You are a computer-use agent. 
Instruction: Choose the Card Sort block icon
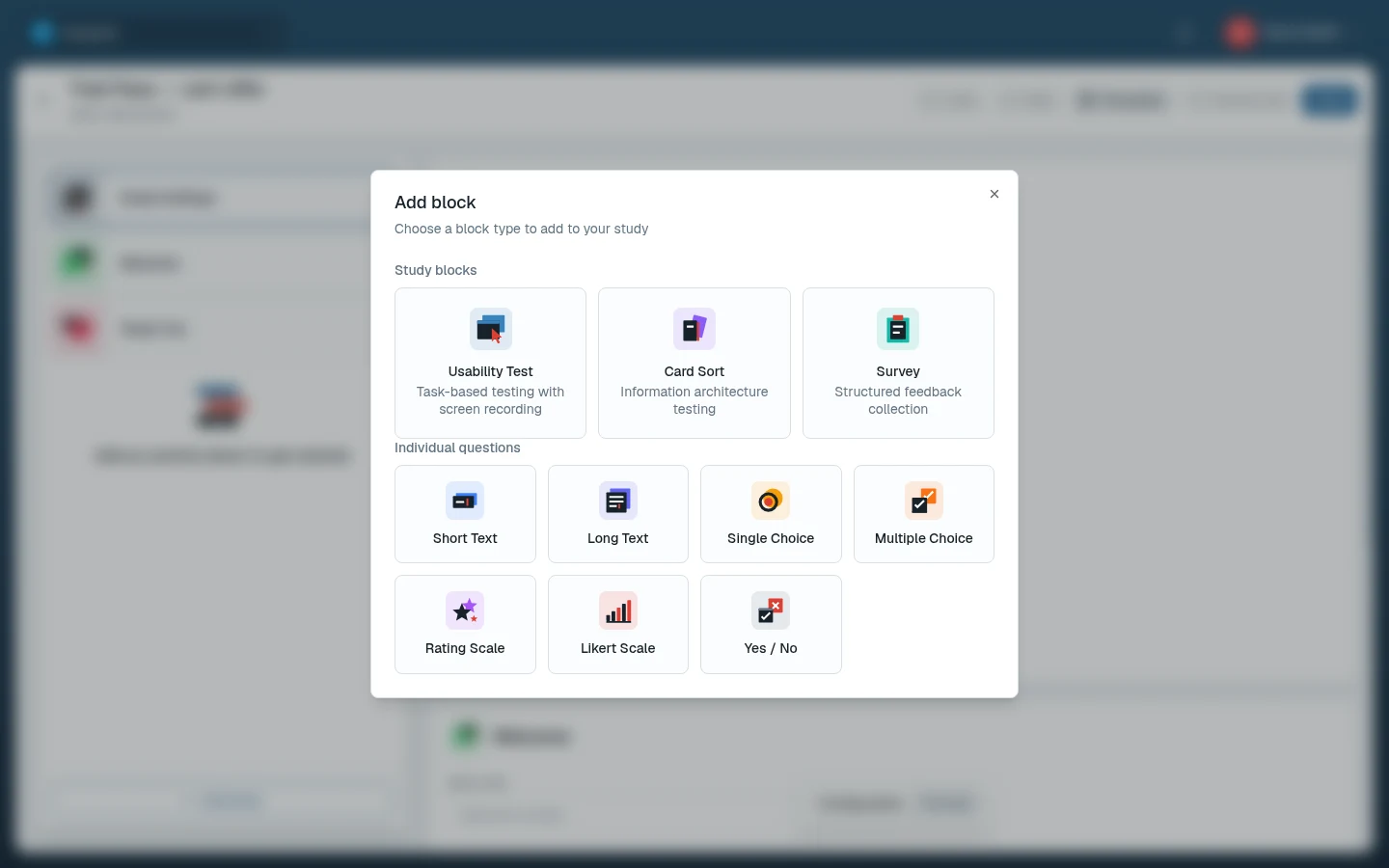[694, 329]
